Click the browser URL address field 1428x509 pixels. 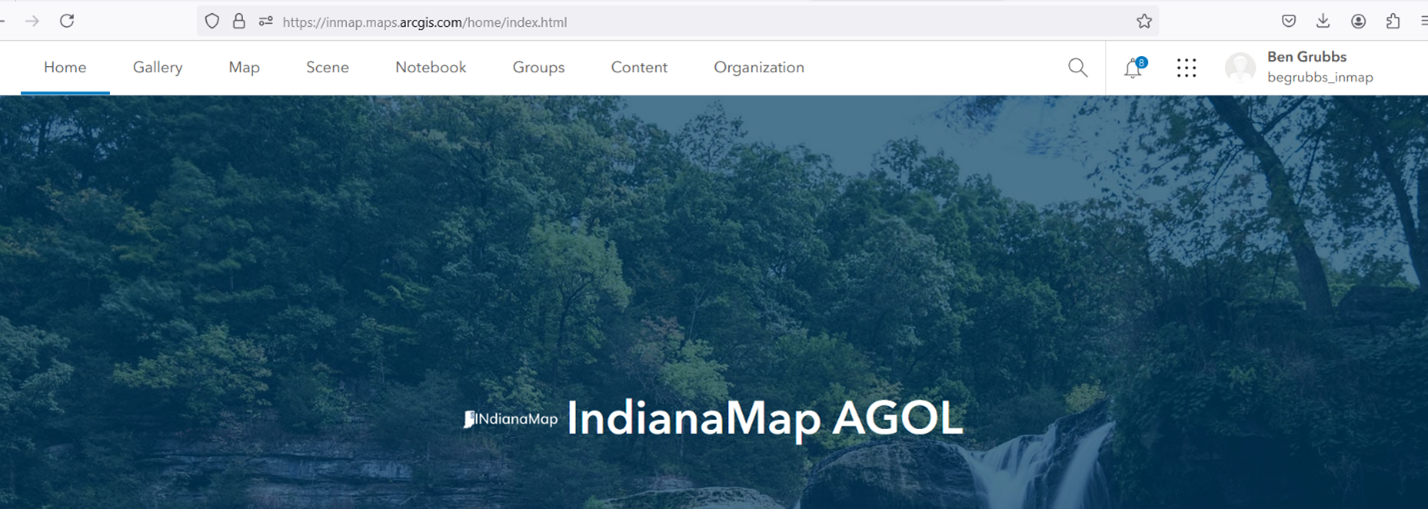tap(700, 21)
